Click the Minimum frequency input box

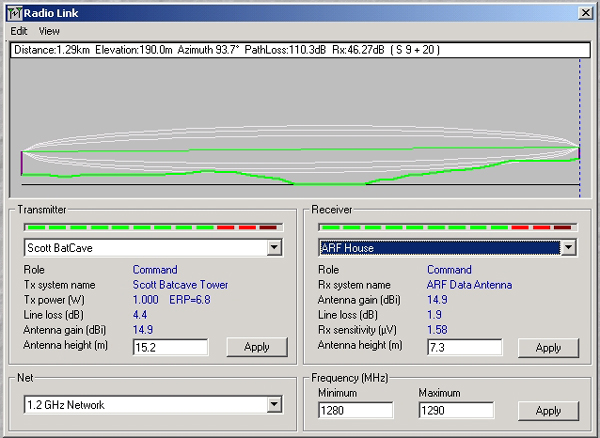355,411
